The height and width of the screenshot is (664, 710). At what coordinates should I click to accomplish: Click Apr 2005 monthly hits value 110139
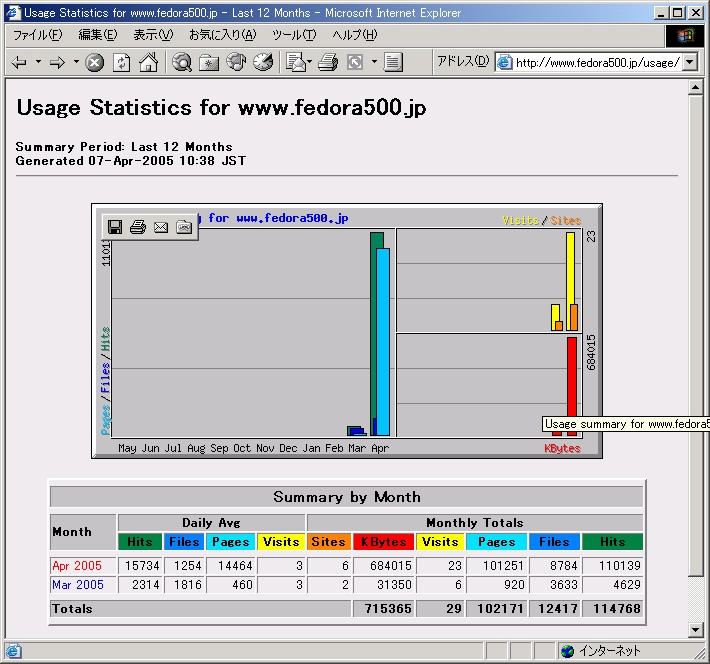pyautogui.click(x=619, y=566)
